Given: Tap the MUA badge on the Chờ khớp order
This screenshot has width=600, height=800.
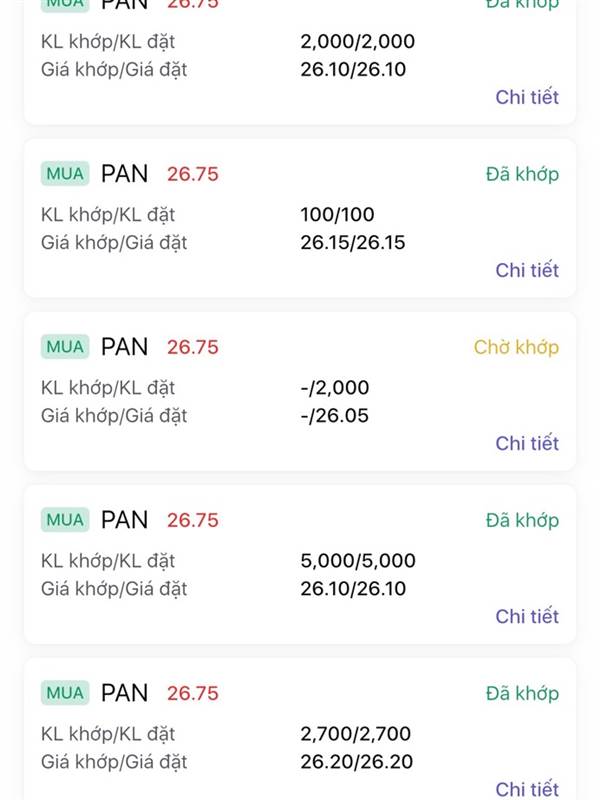Looking at the screenshot, I should pyautogui.click(x=65, y=347).
